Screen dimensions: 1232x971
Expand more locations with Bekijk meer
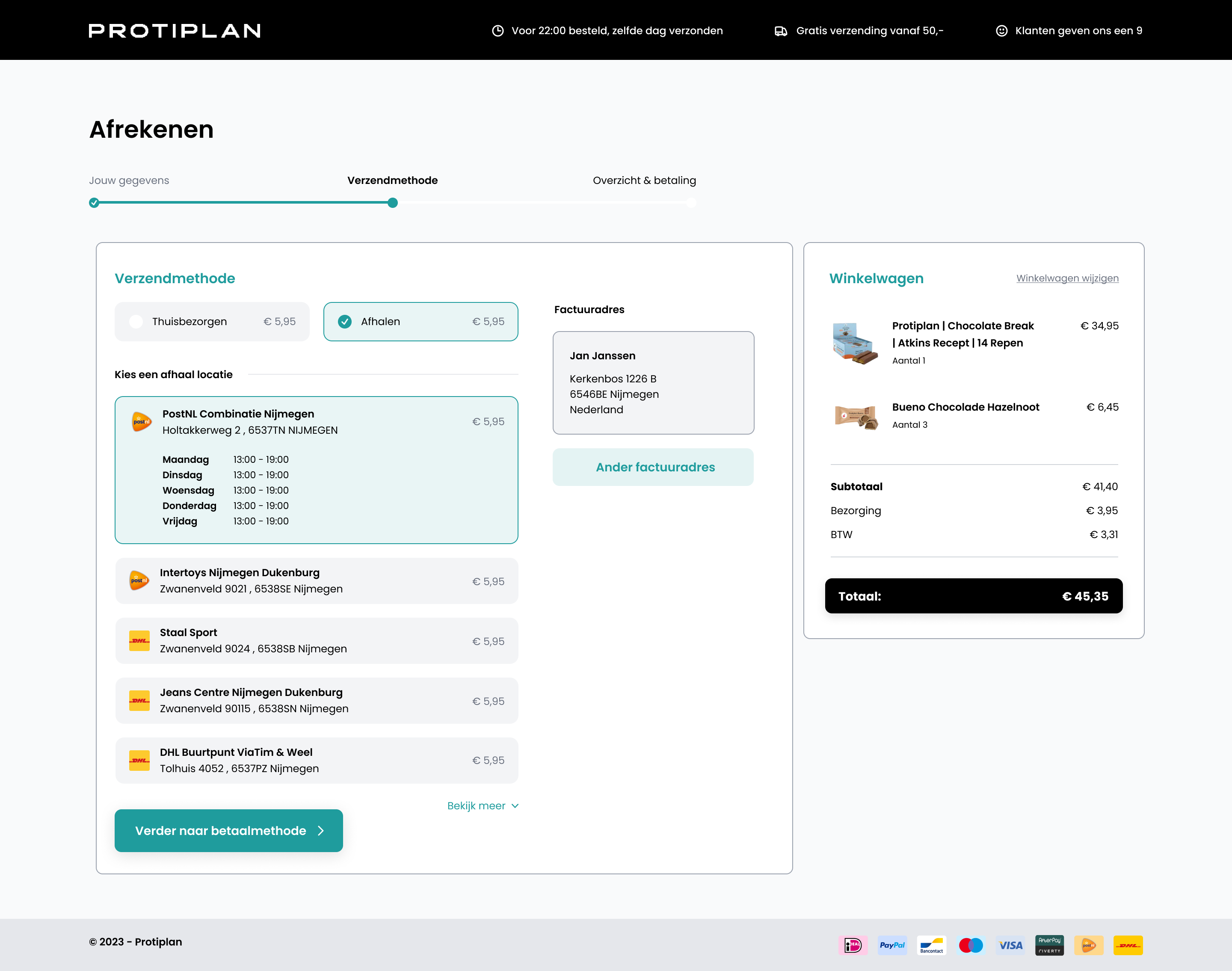click(x=477, y=805)
